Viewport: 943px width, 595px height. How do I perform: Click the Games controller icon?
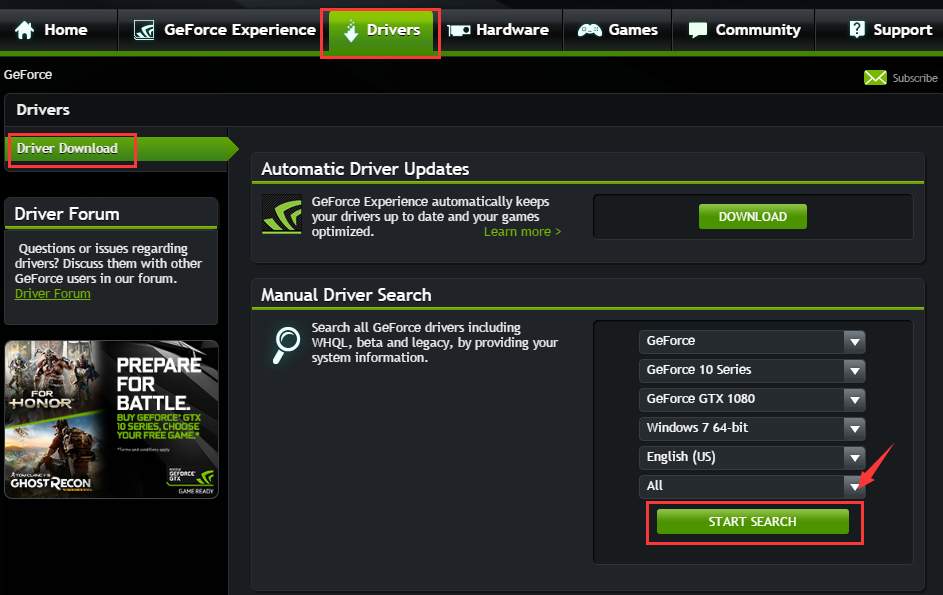pyautogui.click(x=589, y=29)
